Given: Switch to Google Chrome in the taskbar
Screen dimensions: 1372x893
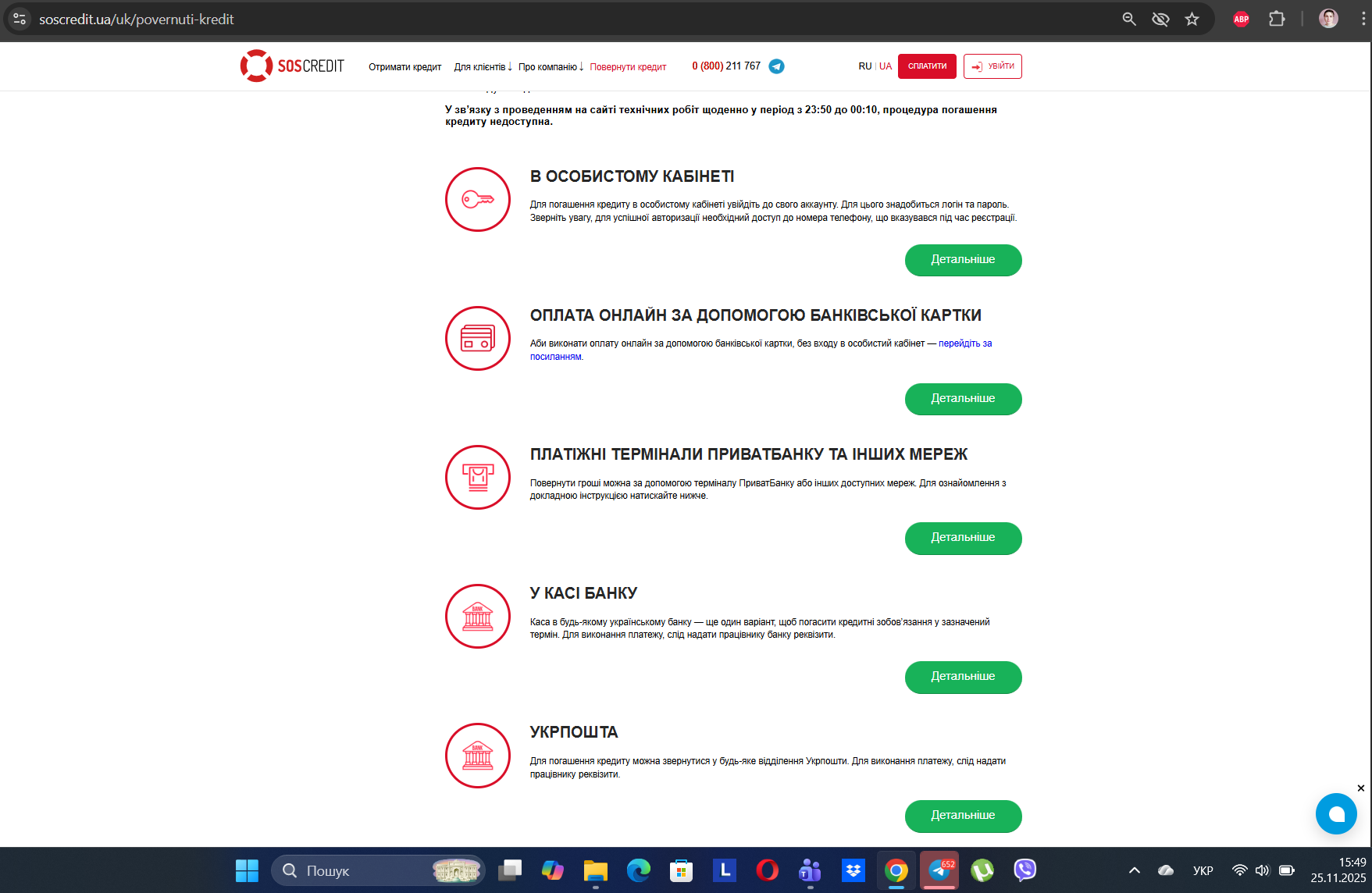Looking at the screenshot, I should click(896, 870).
